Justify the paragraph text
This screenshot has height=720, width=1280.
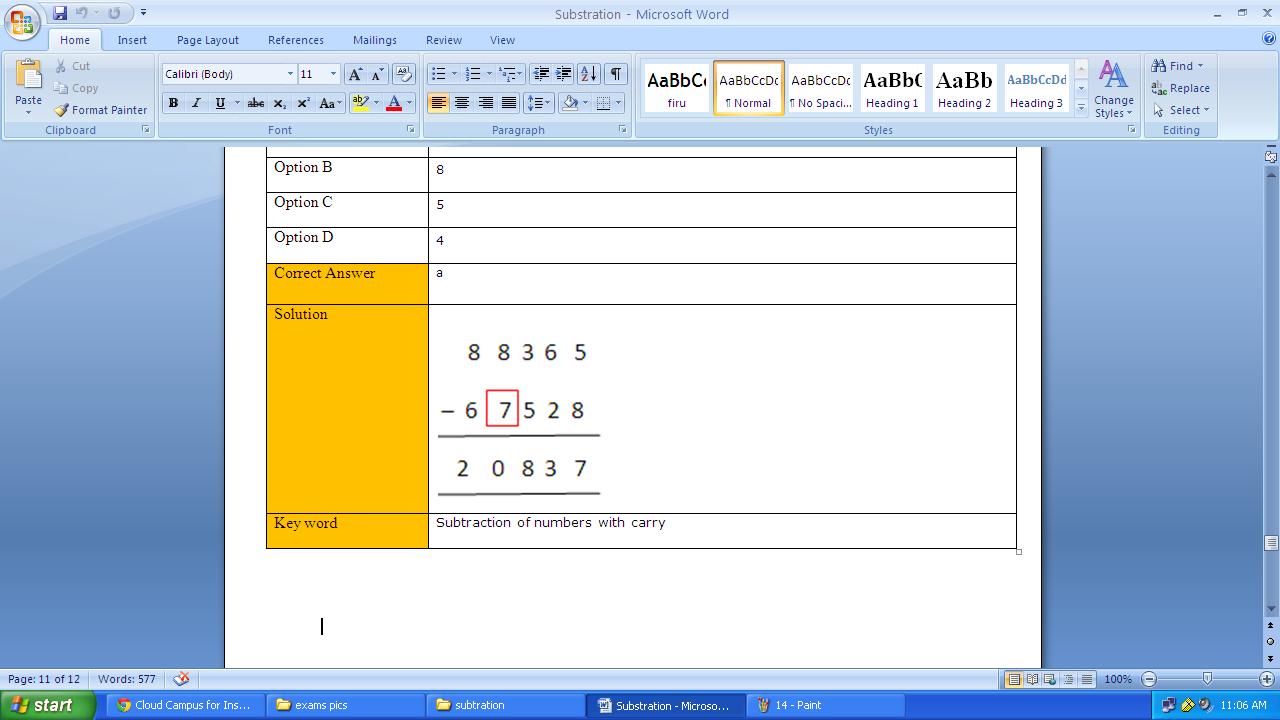pyautogui.click(x=509, y=103)
